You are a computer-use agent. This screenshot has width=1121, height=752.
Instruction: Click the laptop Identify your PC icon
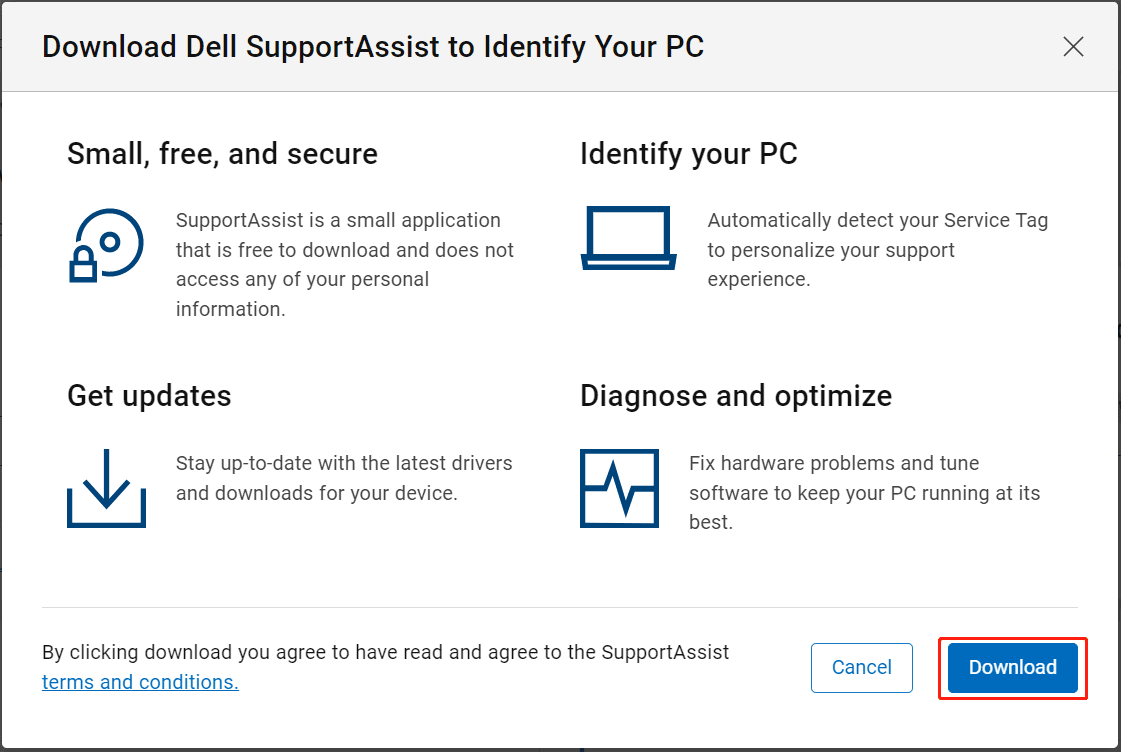coord(627,238)
